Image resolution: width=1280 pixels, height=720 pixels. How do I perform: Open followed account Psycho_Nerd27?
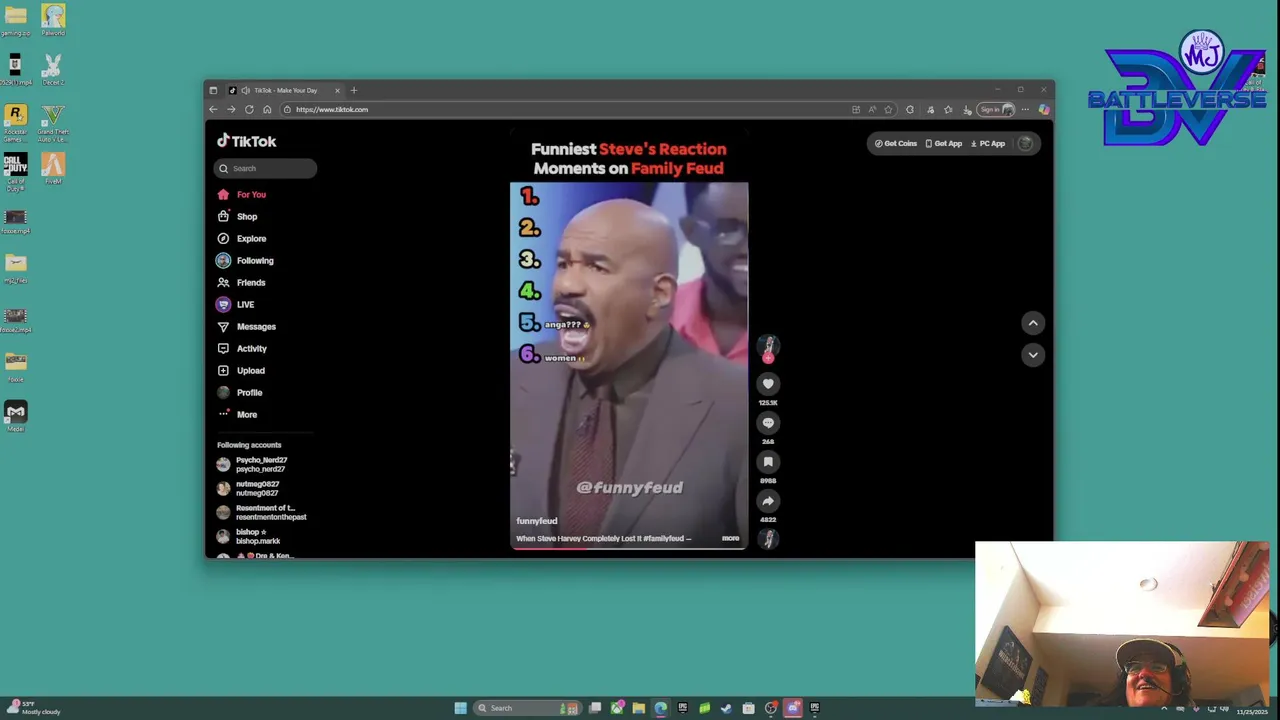tap(253, 465)
